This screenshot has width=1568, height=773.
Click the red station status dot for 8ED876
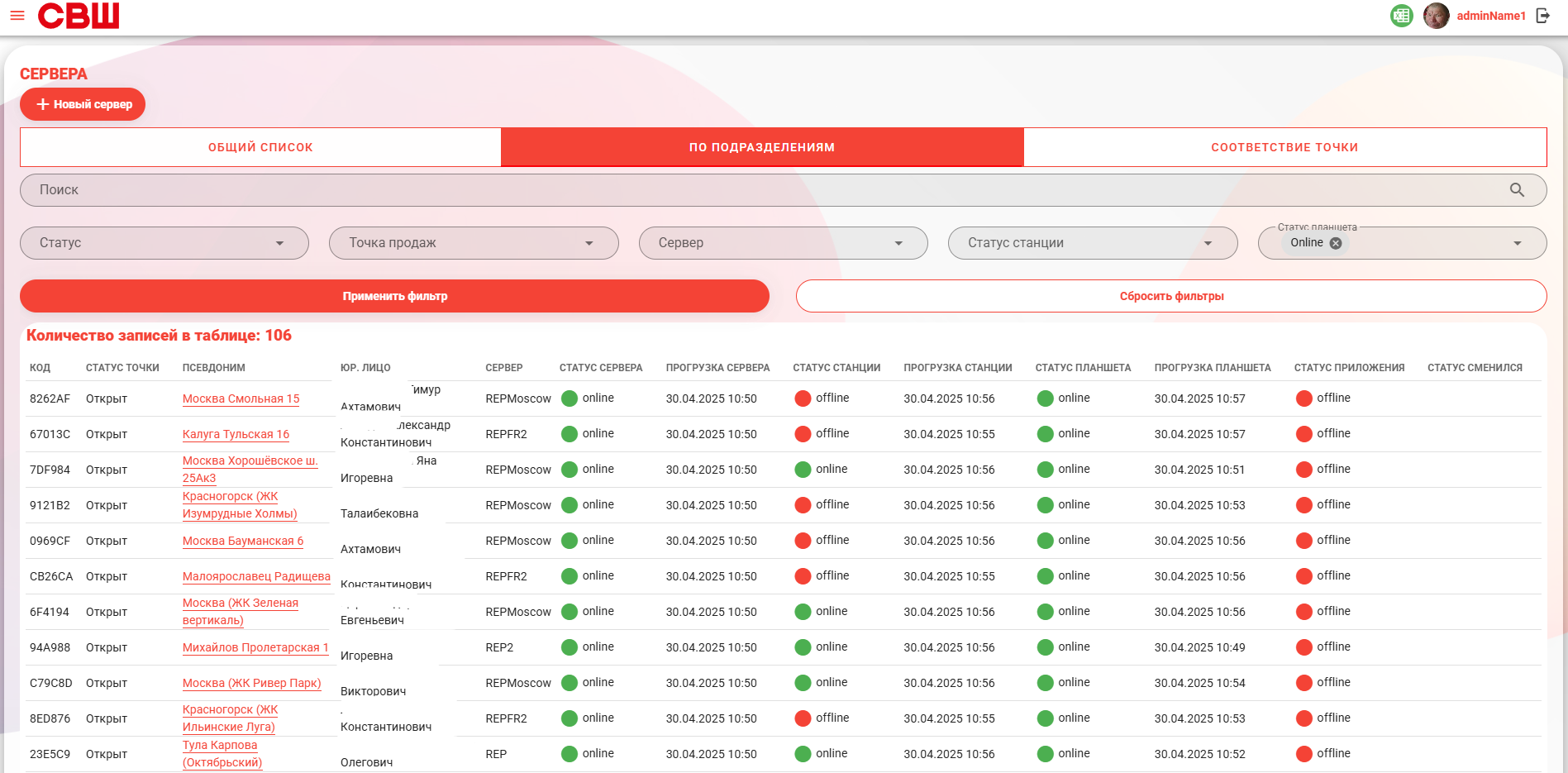coord(803,718)
